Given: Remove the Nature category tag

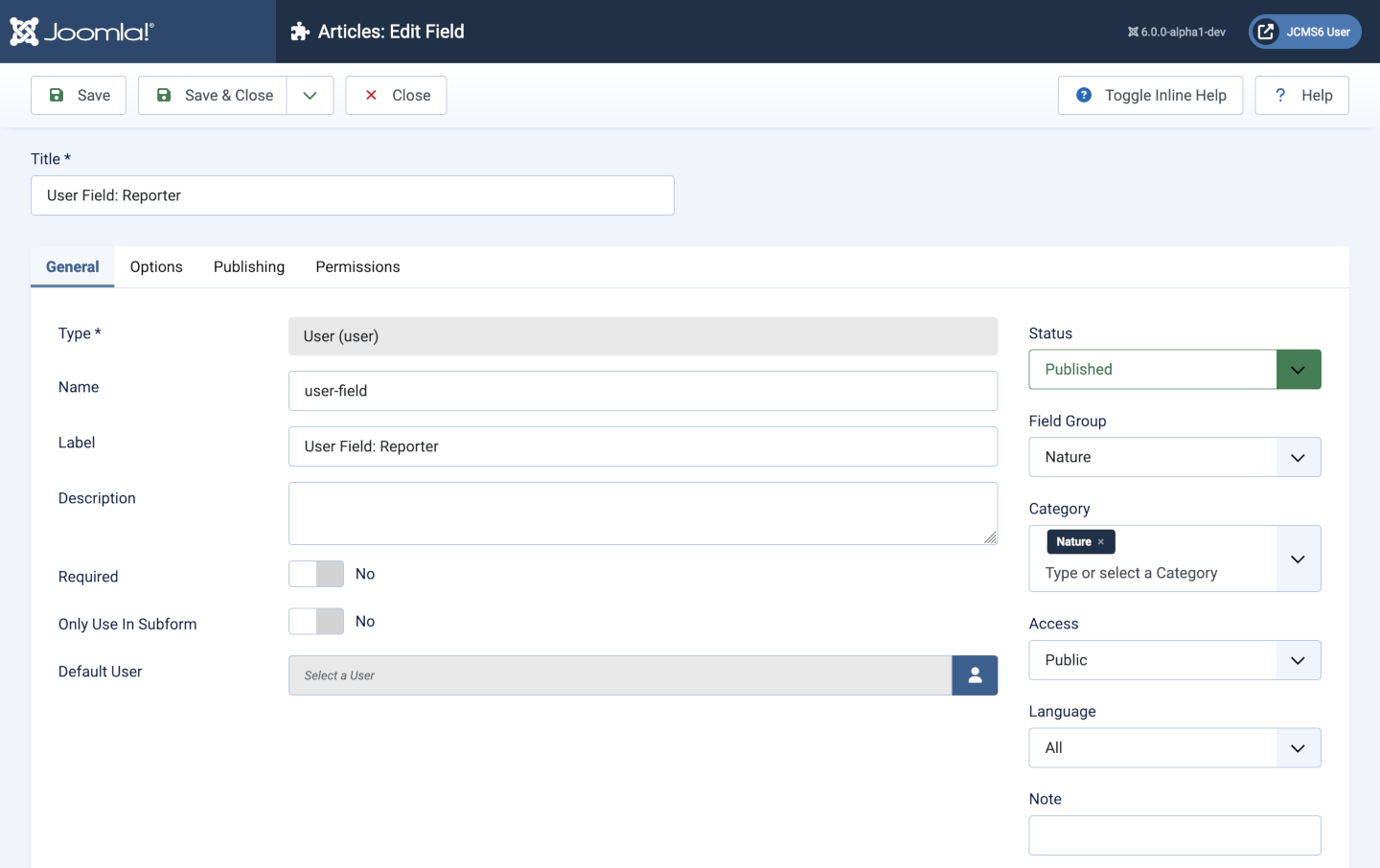Looking at the screenshot, I should (x=1103, y=541).
